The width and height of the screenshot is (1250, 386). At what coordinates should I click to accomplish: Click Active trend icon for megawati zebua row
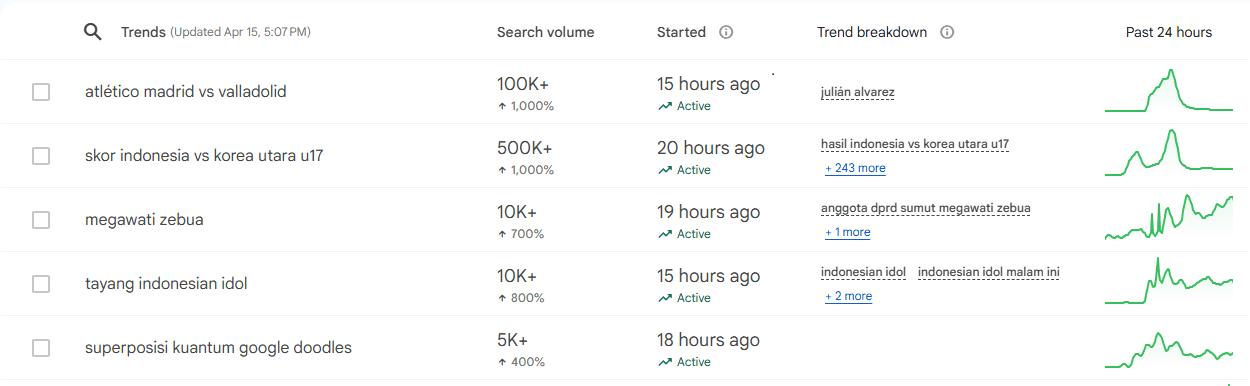665,234
